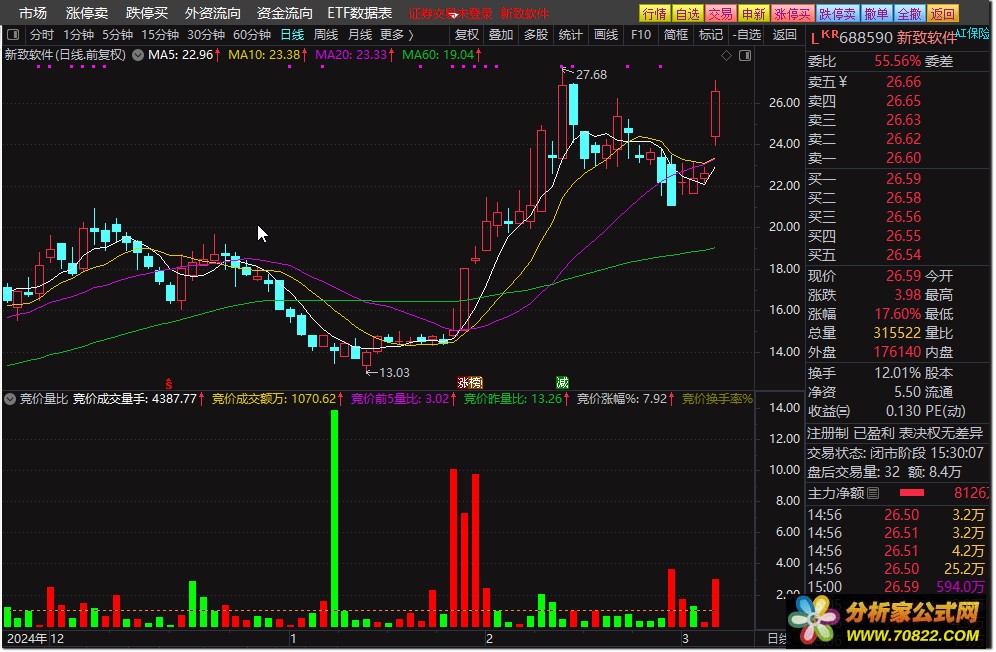Click the KR badge beside stock code
Screen dimensions: 996x652
coord(830,34)
